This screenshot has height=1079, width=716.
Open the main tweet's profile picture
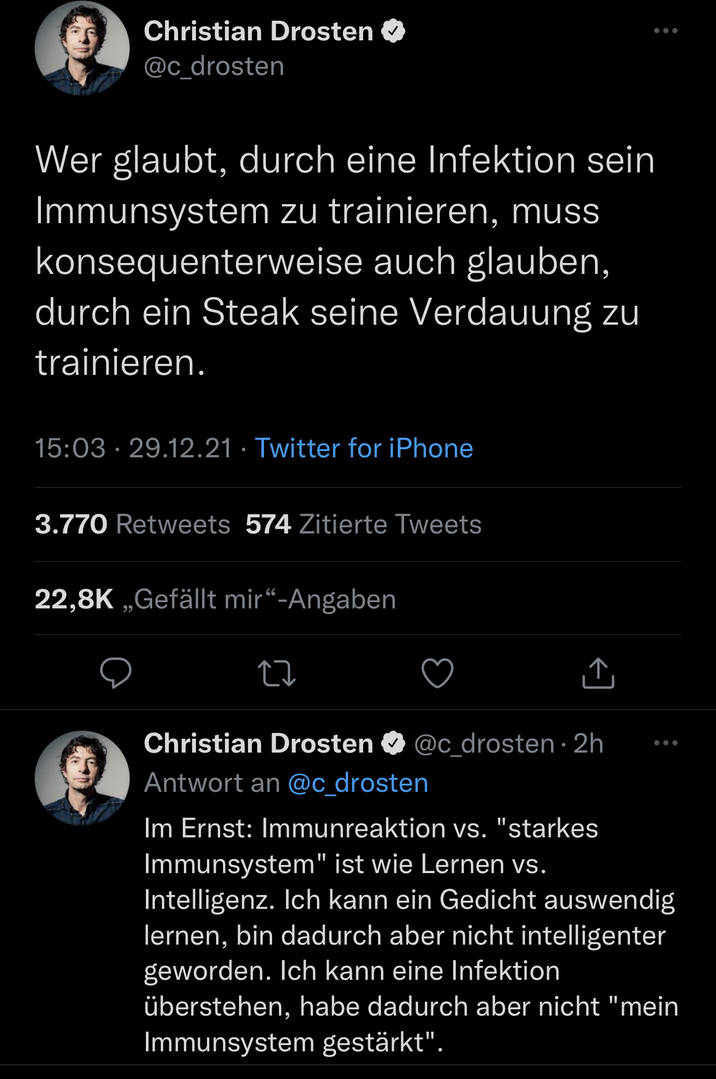click(x=82, y=48)
